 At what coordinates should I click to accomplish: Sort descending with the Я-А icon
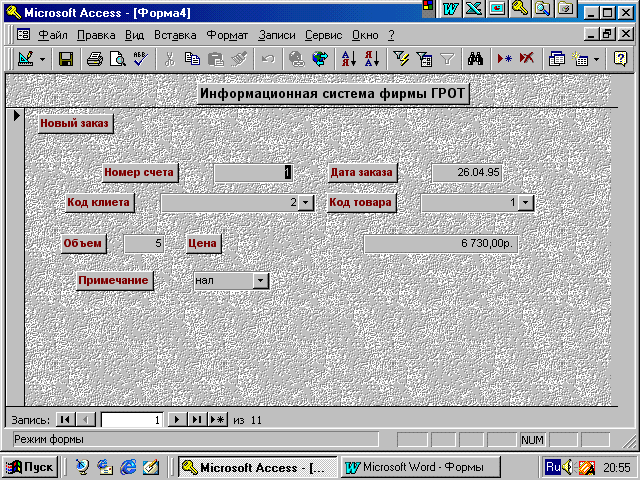[x=372, y=60]
